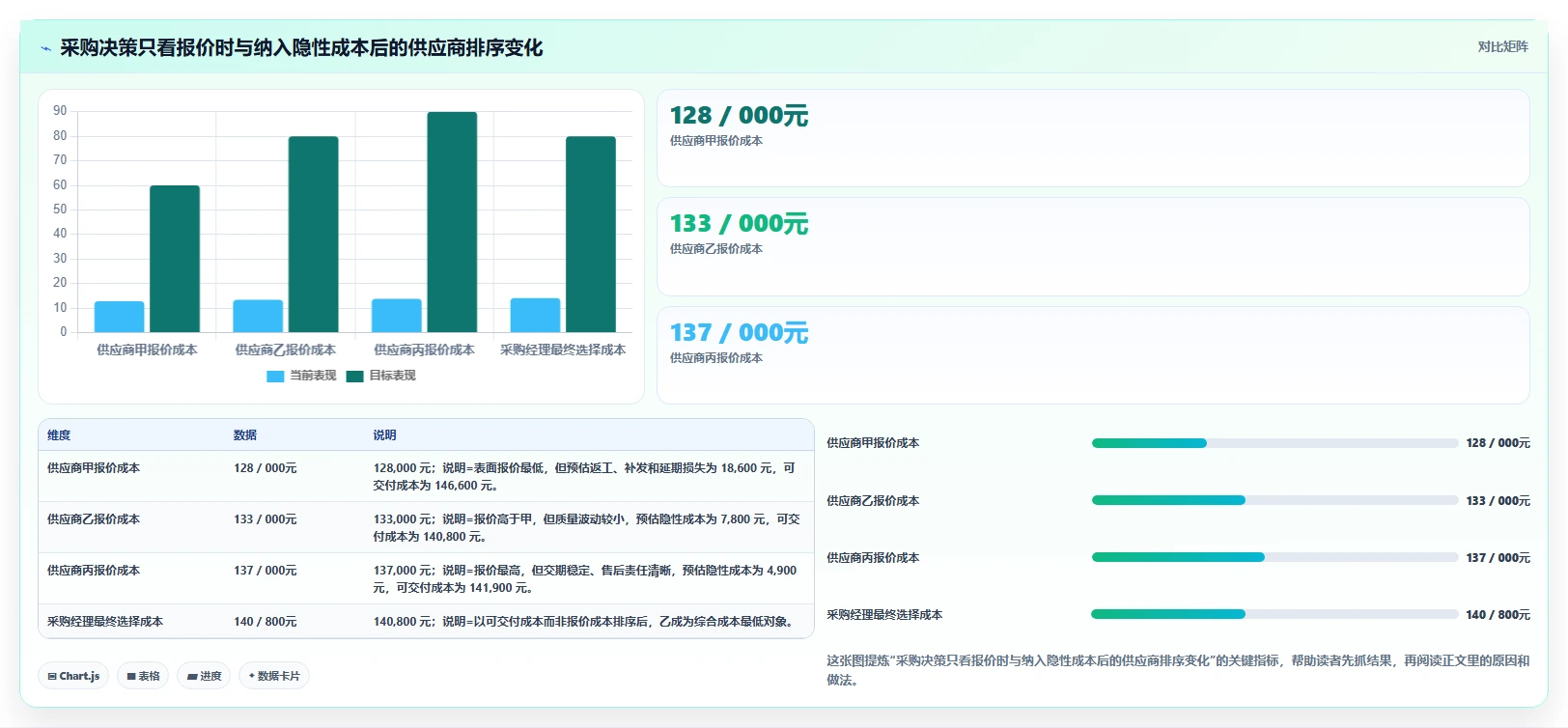The width and height of the screenshot is (1568, 728).
Task: Click the 140 / 800元 progress value
Action: (x=1498, y=615)
